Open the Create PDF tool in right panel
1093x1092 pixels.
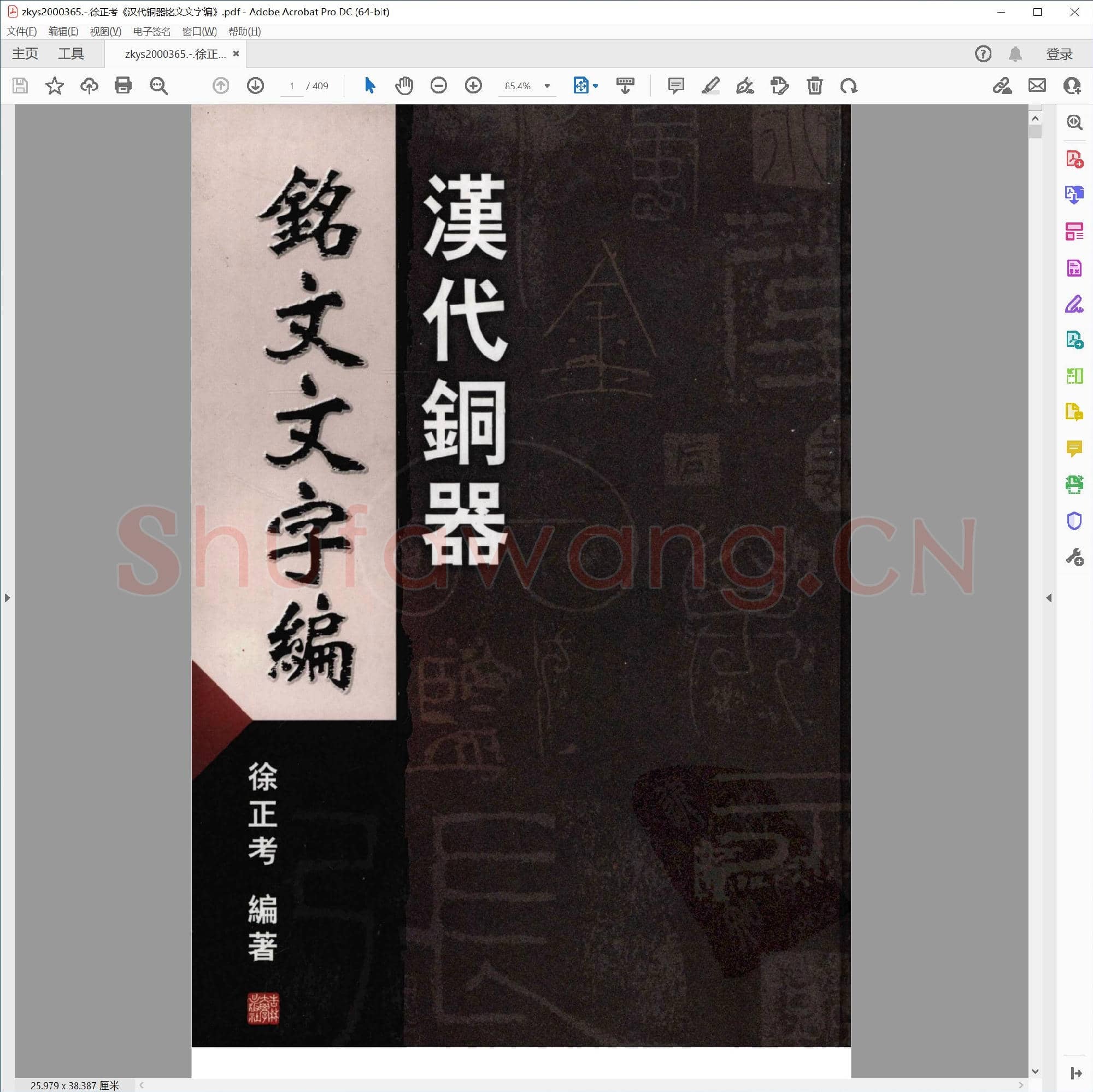[1073, 159]
